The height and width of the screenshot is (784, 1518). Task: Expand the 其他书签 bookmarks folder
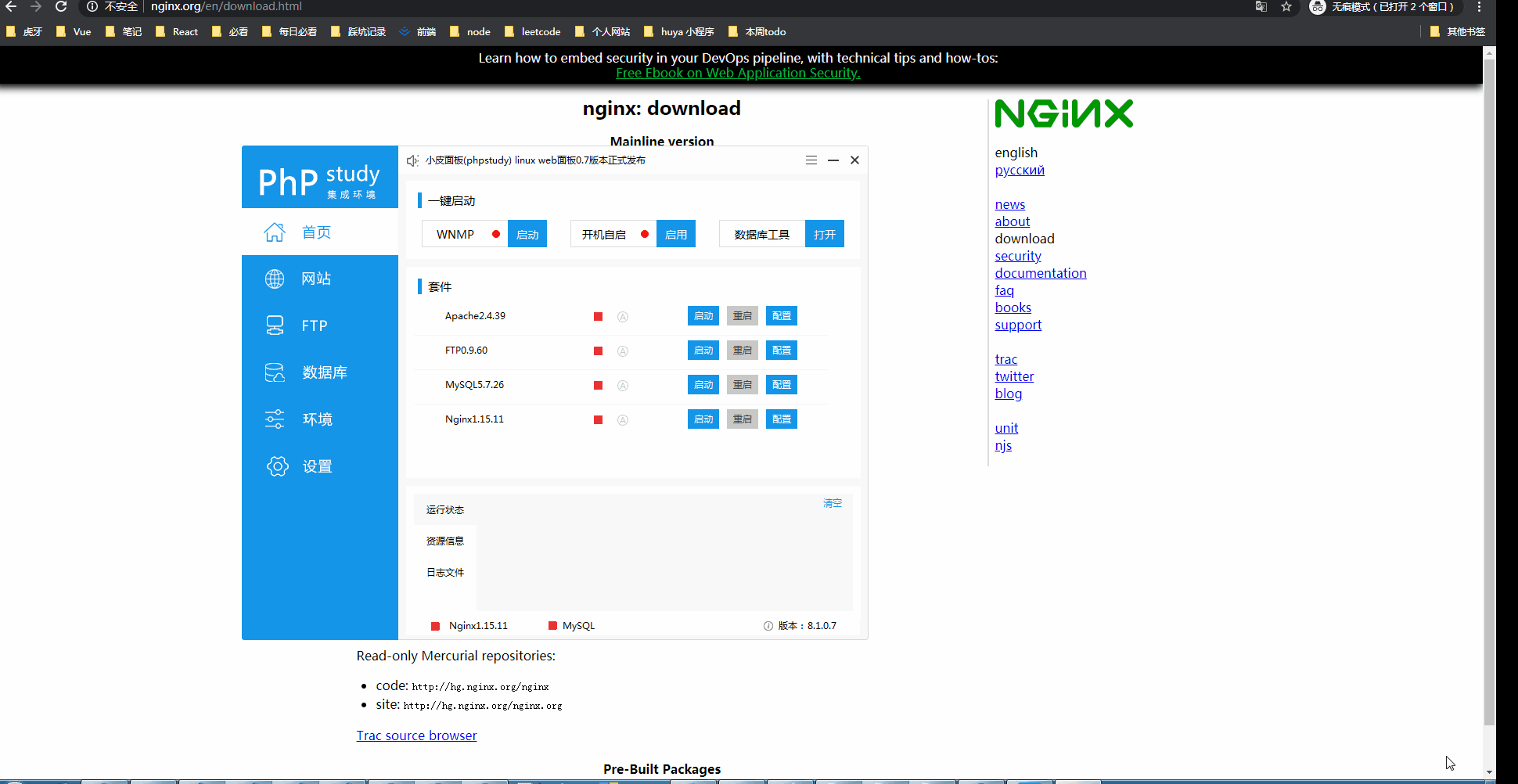(x=1457, y=31)
